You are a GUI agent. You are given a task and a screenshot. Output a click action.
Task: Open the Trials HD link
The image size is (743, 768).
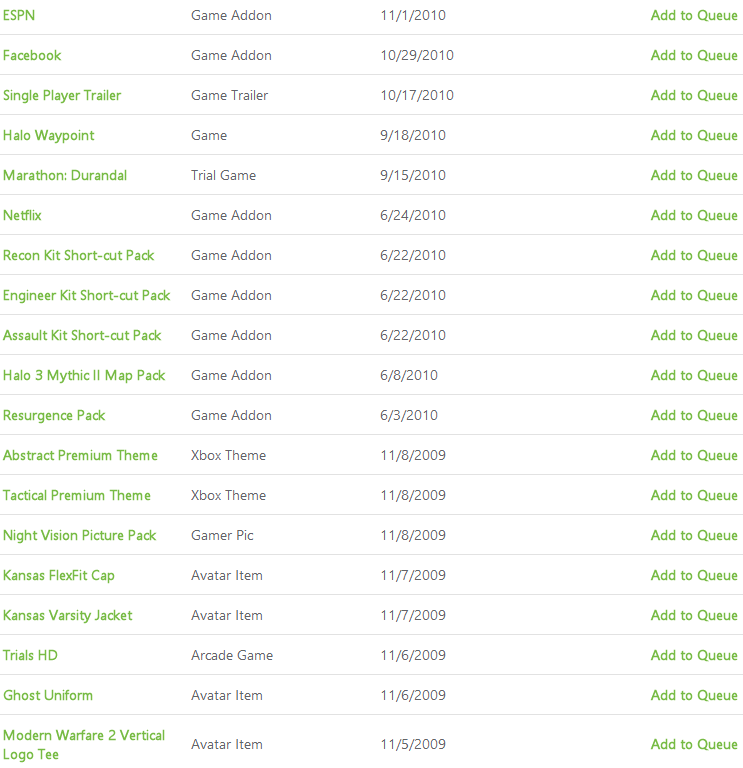click(x=30, y=655)
